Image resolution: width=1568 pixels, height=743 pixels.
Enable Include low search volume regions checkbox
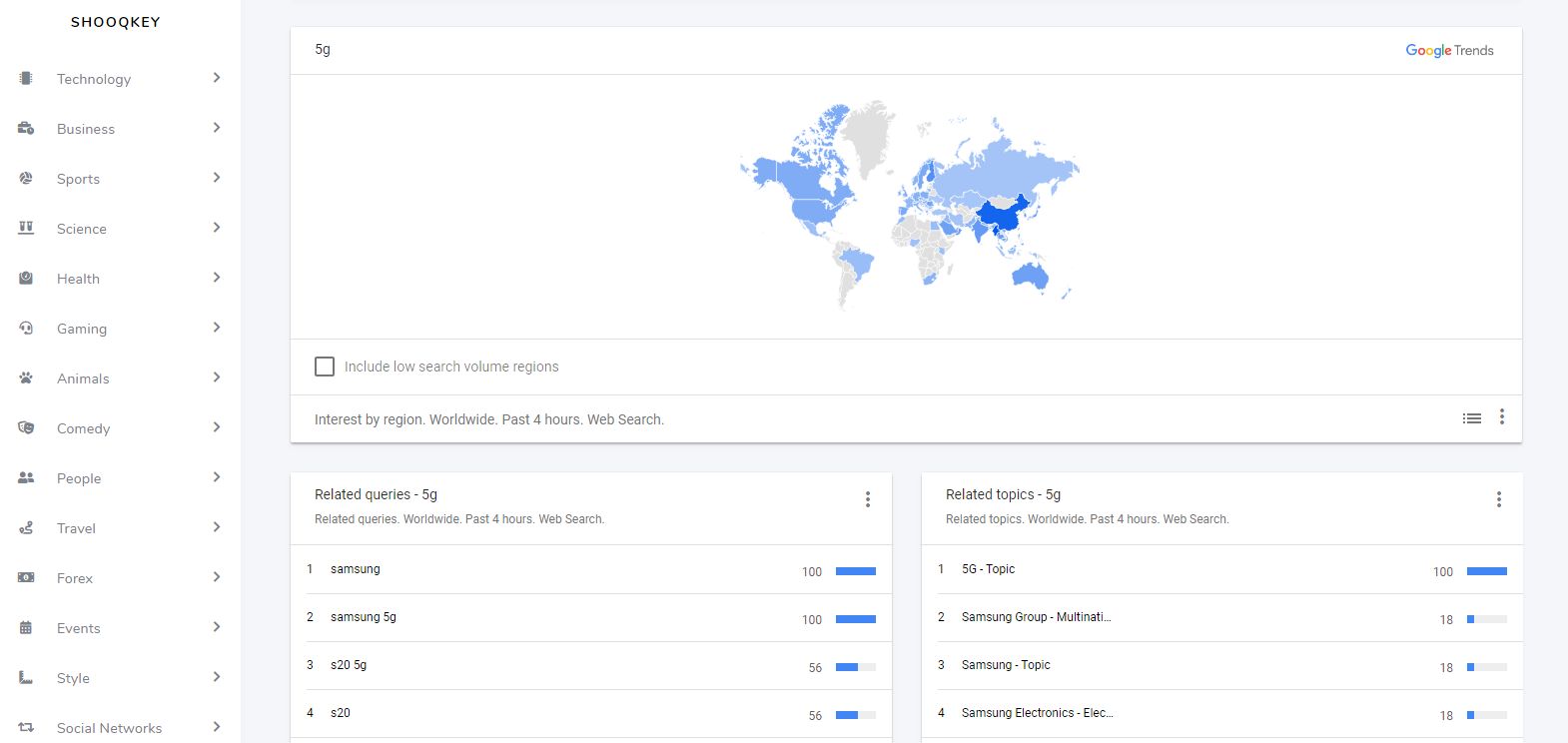click(325, 367)
